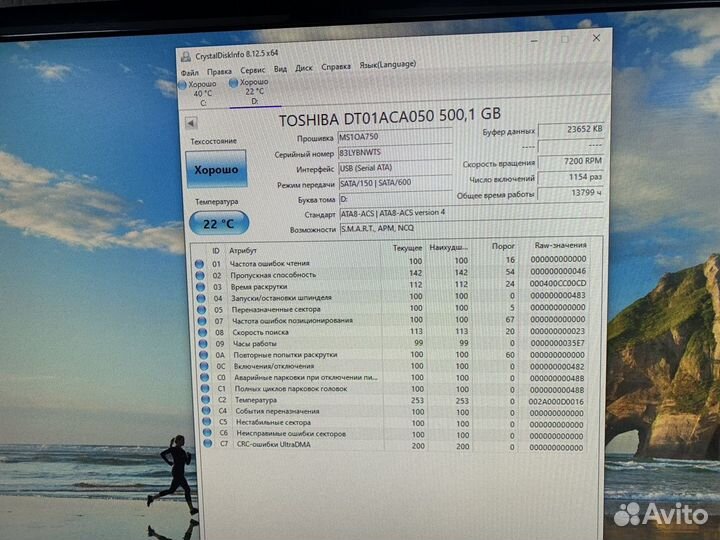Click status icon for attribute 07
Image resolution: width=720 pixels, height=540 pixels.
(x=202, y=321)
